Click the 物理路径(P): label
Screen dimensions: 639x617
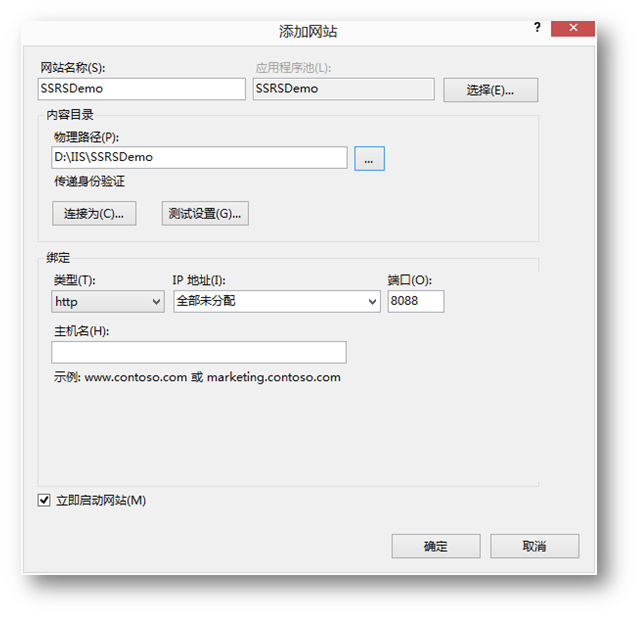pyautogui.click(x=86, y=137)
